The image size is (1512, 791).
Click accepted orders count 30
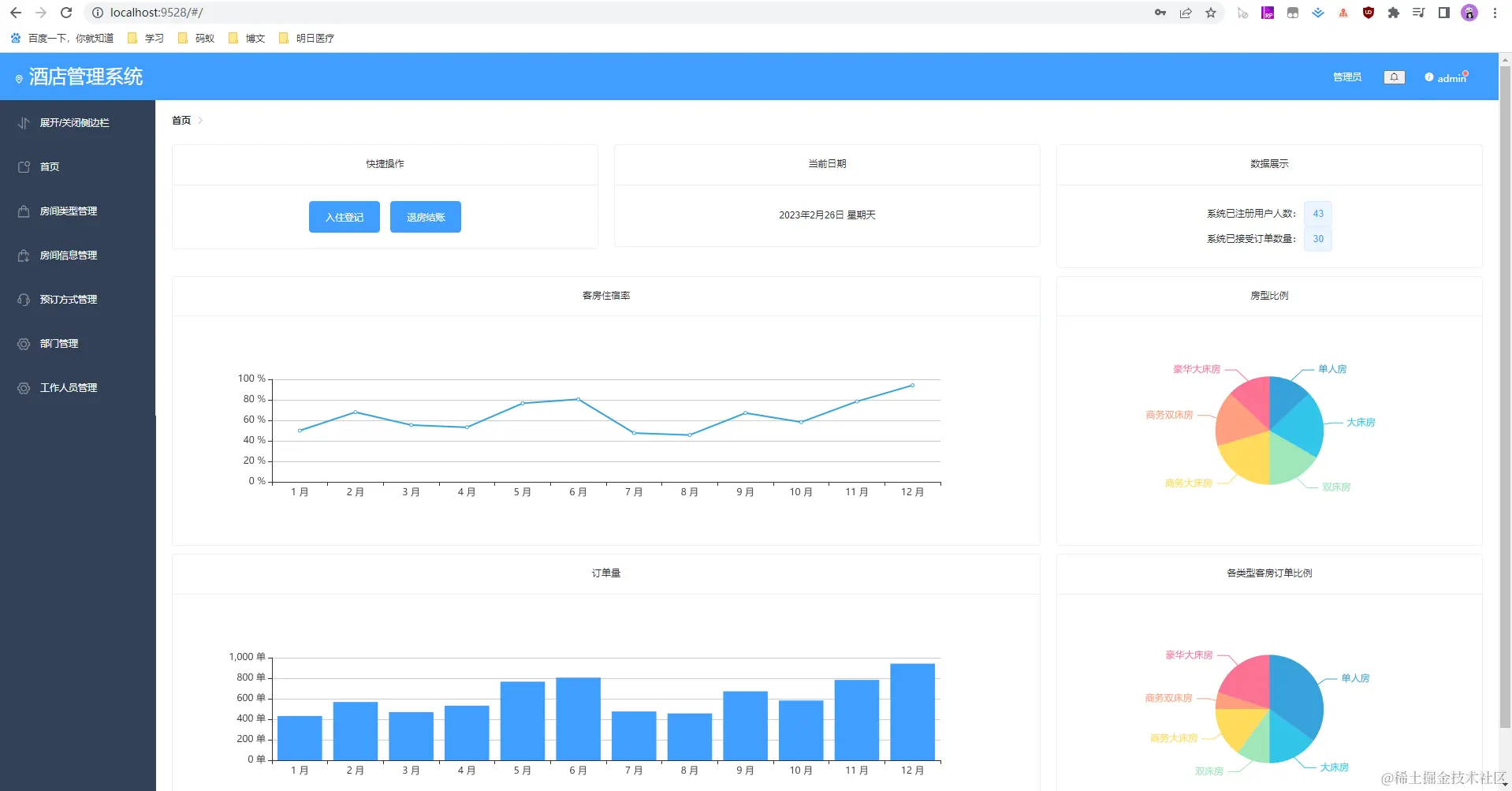tap(1318, 239)
